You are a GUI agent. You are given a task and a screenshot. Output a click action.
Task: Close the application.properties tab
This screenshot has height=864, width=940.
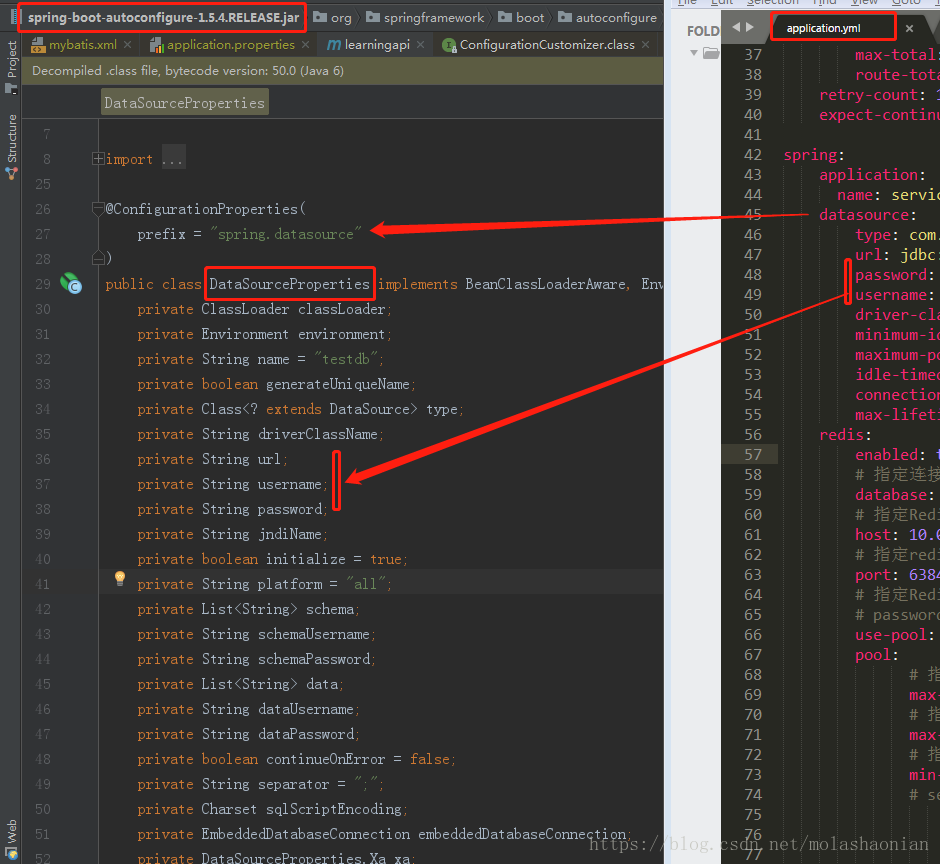coord(306,45)
